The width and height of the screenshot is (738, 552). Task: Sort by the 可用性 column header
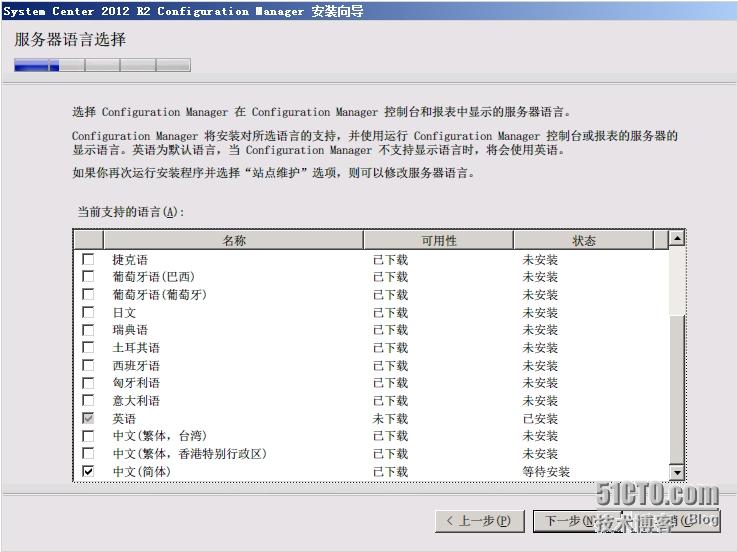tap(438, 240)
